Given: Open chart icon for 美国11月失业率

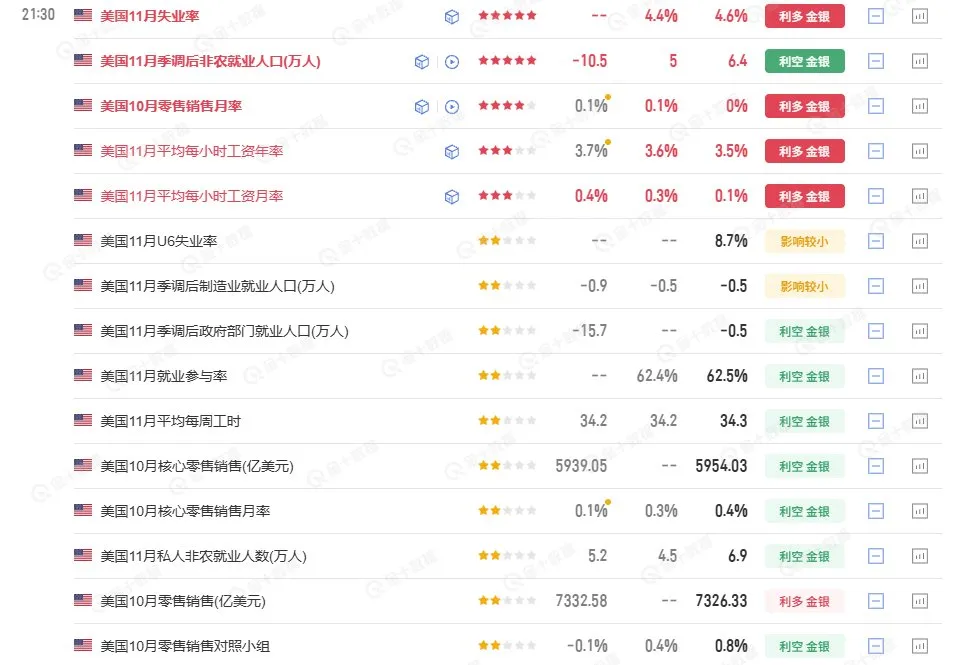Looking at the screenshot, I should pos(920,16).
